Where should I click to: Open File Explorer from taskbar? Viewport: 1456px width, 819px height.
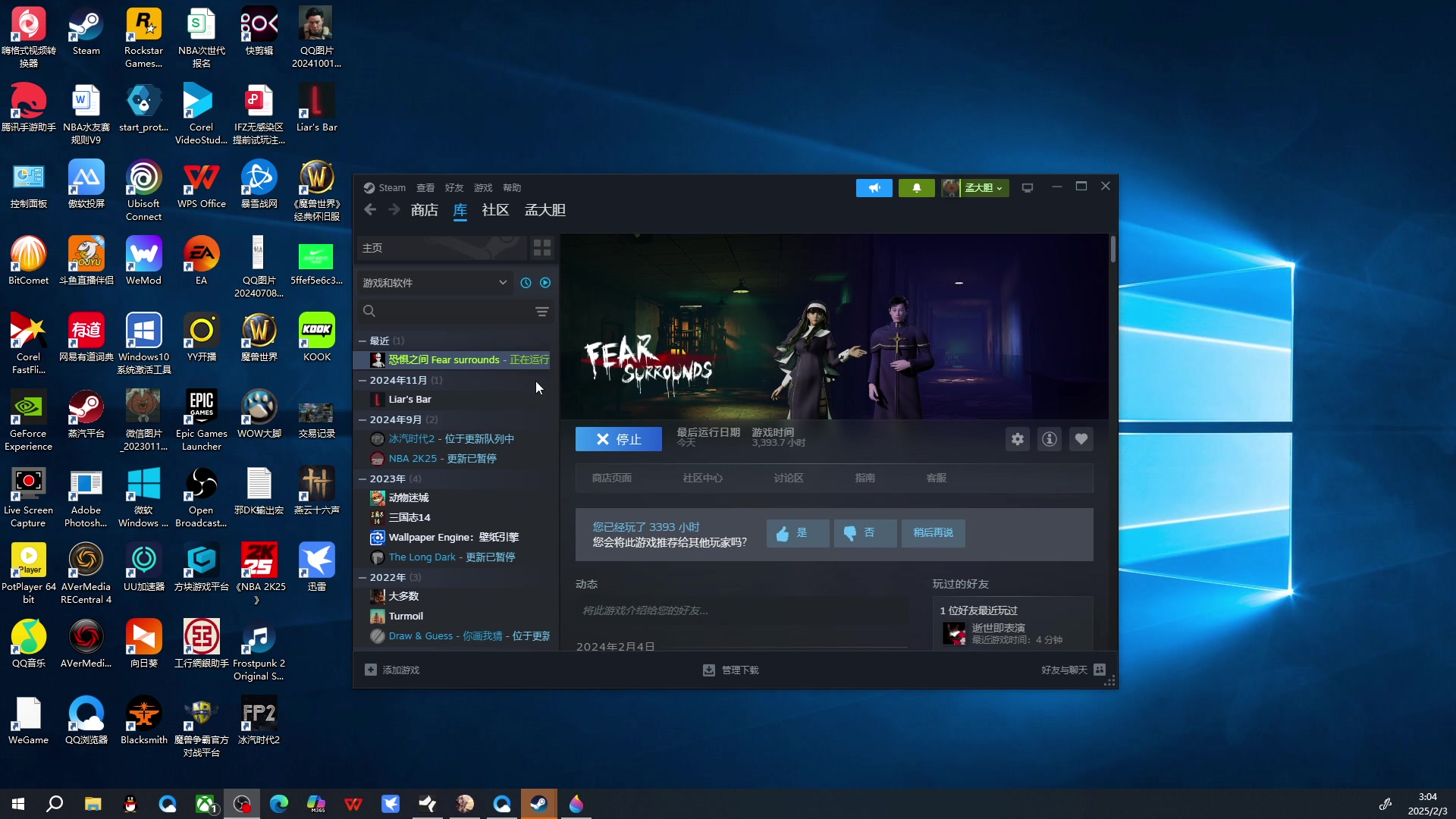click(93, 804)
